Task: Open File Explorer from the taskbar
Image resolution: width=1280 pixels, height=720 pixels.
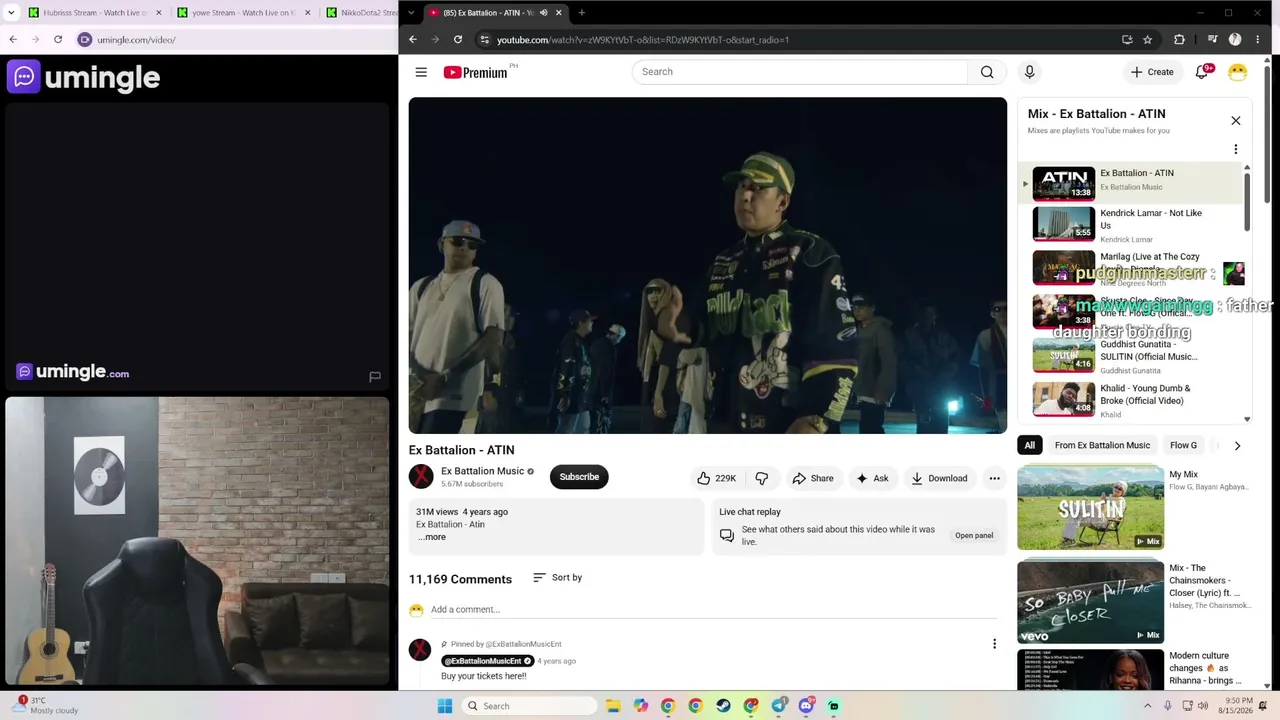Action: 612,706
